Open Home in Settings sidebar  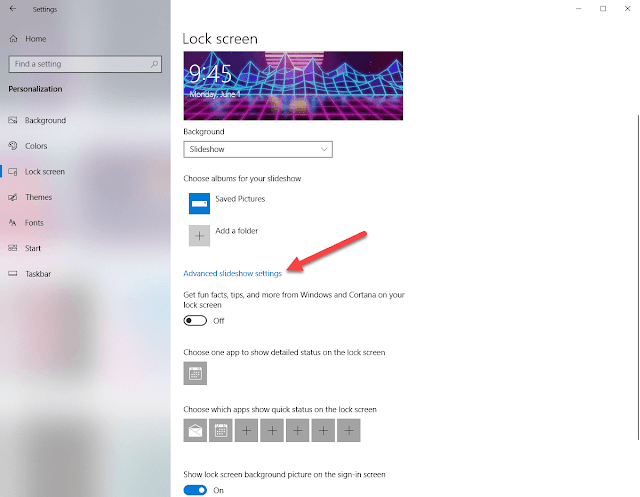click(36, 39)
